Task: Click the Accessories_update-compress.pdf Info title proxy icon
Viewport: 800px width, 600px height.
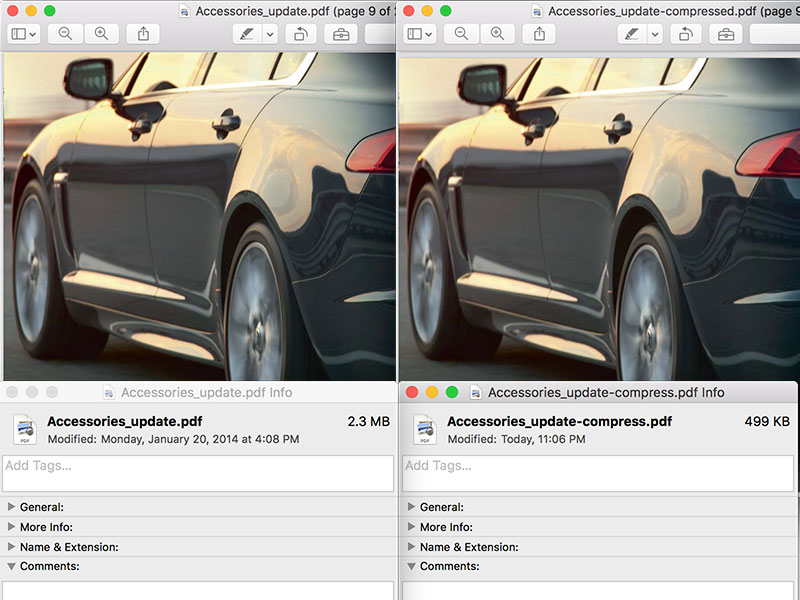Action: pyautogui.click(x=476, y=392)
